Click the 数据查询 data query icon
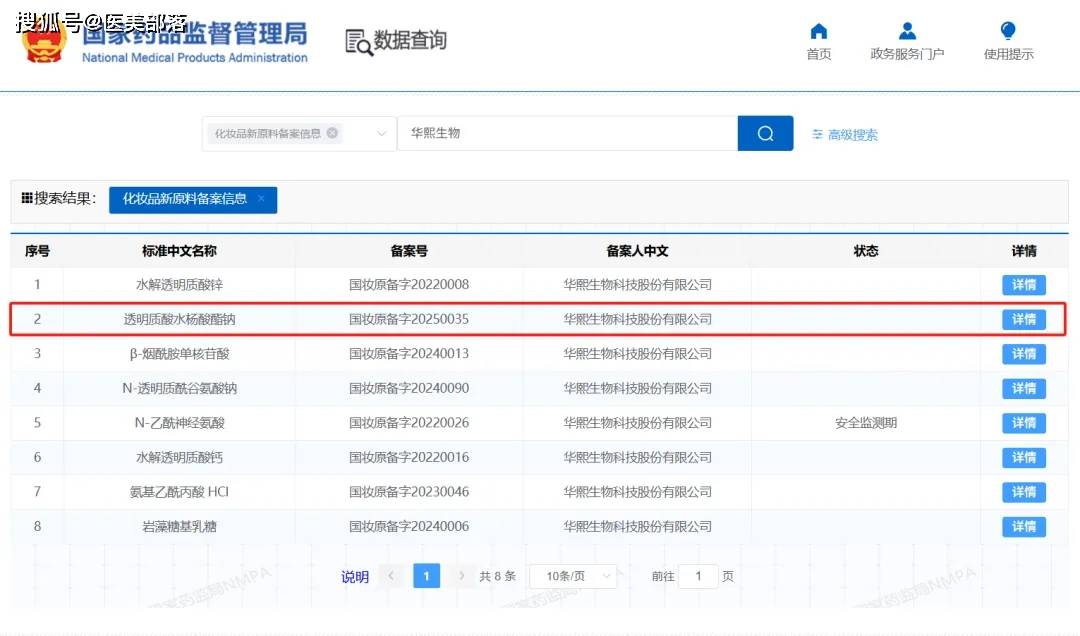 pos(358,41)
